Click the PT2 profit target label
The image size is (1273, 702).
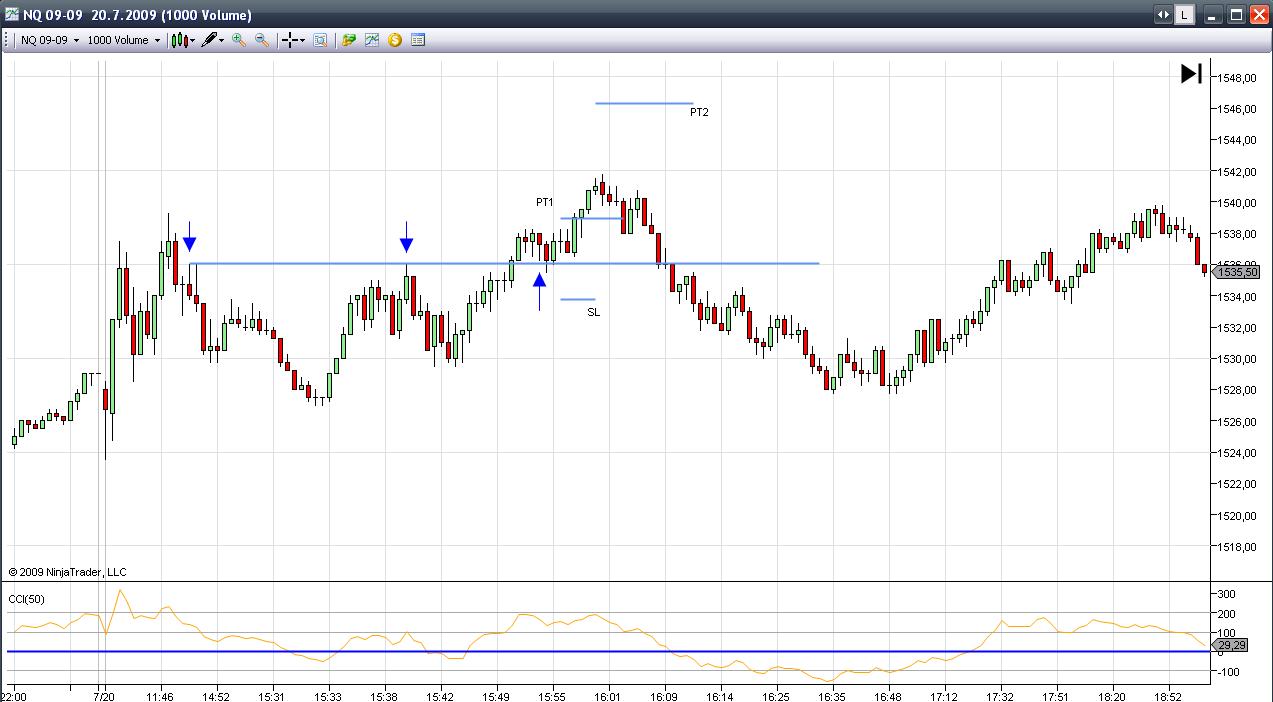point(699,112)
